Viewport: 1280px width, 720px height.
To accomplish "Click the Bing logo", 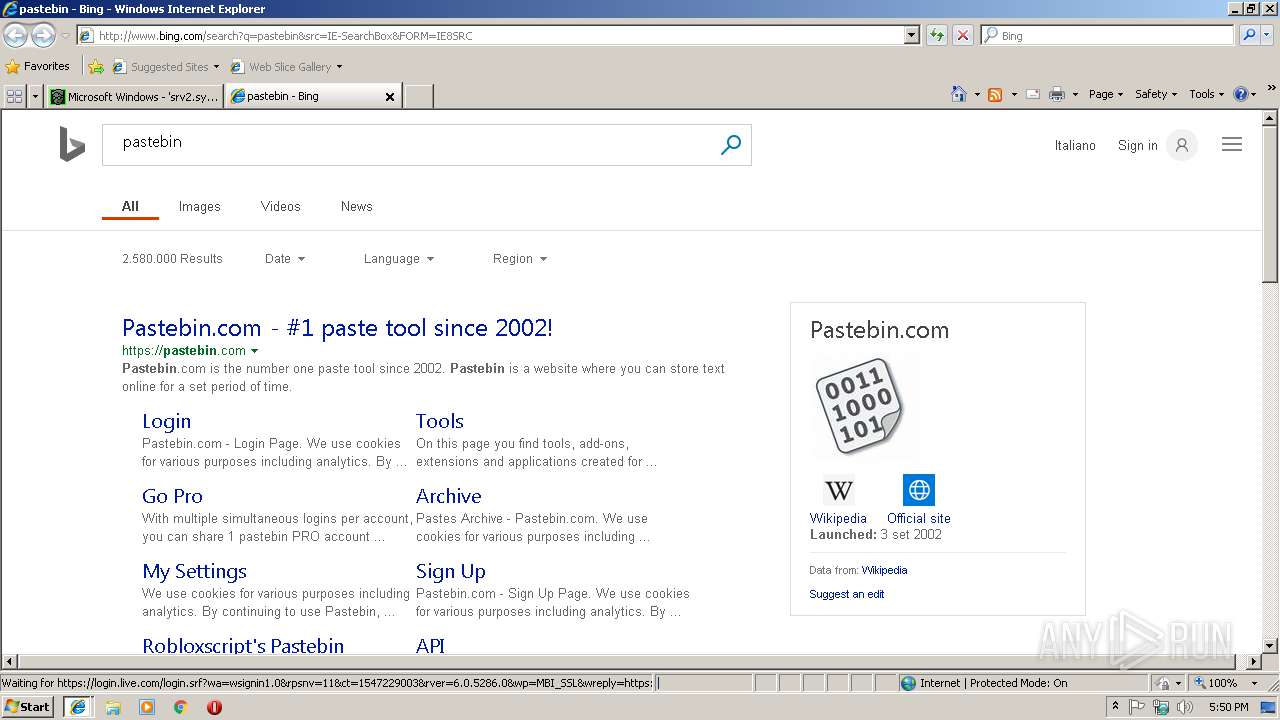I will 71,144.
